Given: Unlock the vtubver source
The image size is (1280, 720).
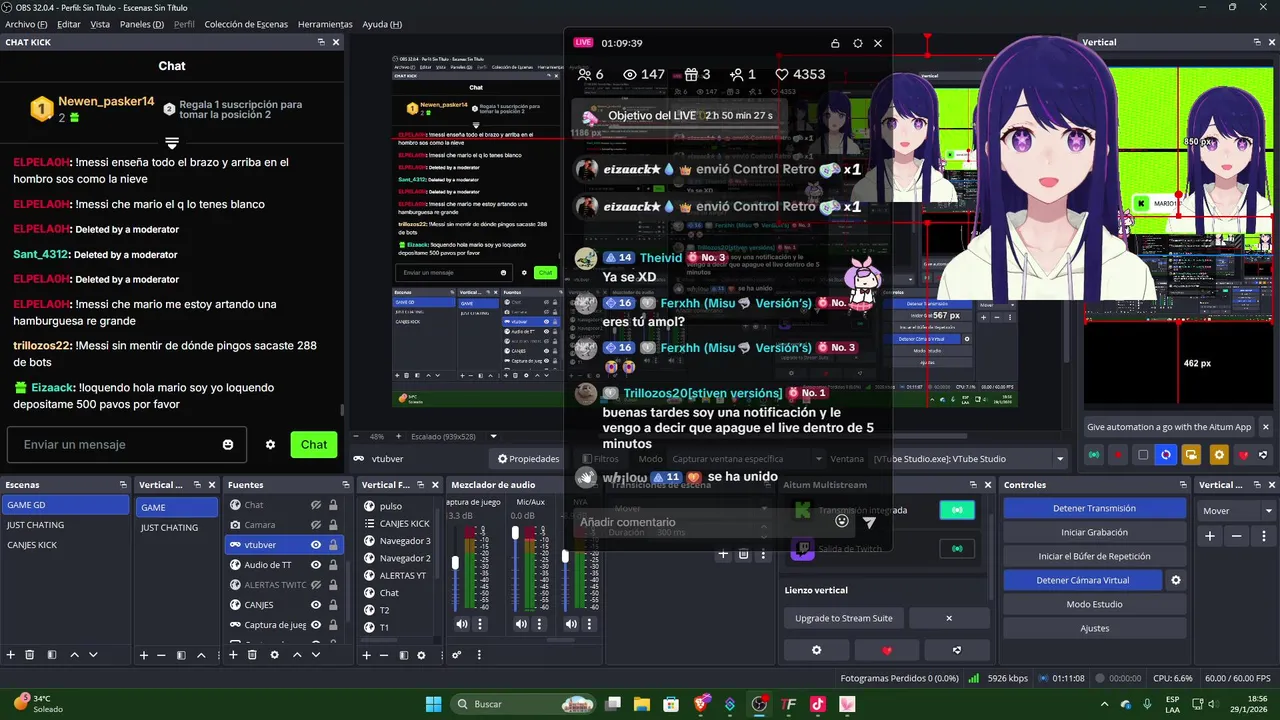Looking at the screenshot, I should (x=333, y=545).
